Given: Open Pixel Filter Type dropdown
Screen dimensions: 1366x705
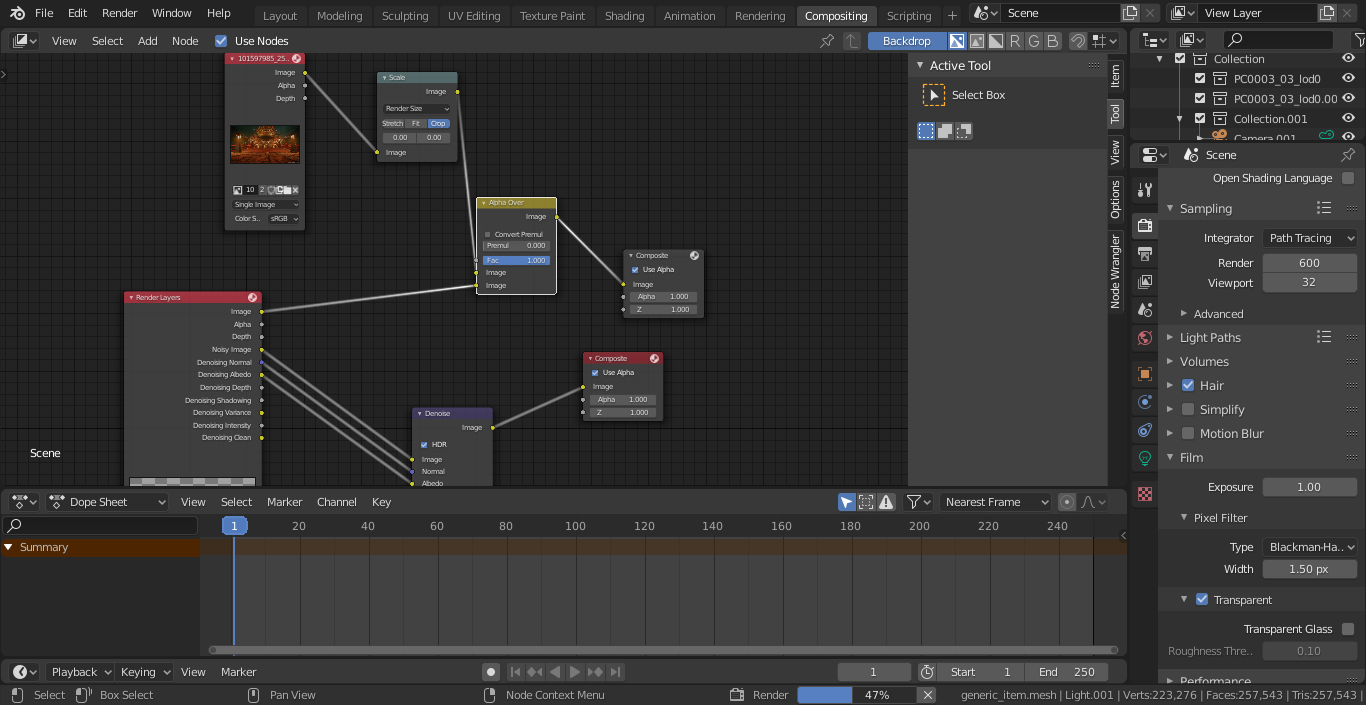Looking at the screenshot, I should (1310, 547).
